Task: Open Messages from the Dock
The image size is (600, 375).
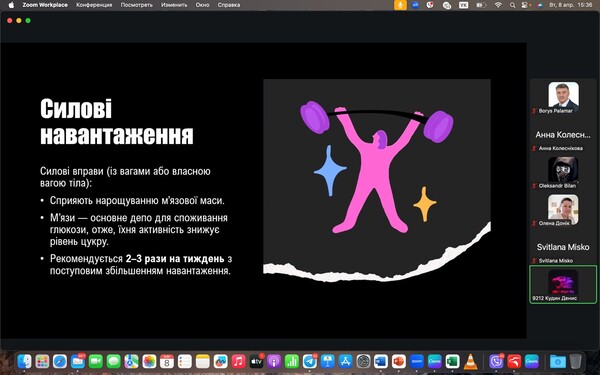Action: pos(114,361)
